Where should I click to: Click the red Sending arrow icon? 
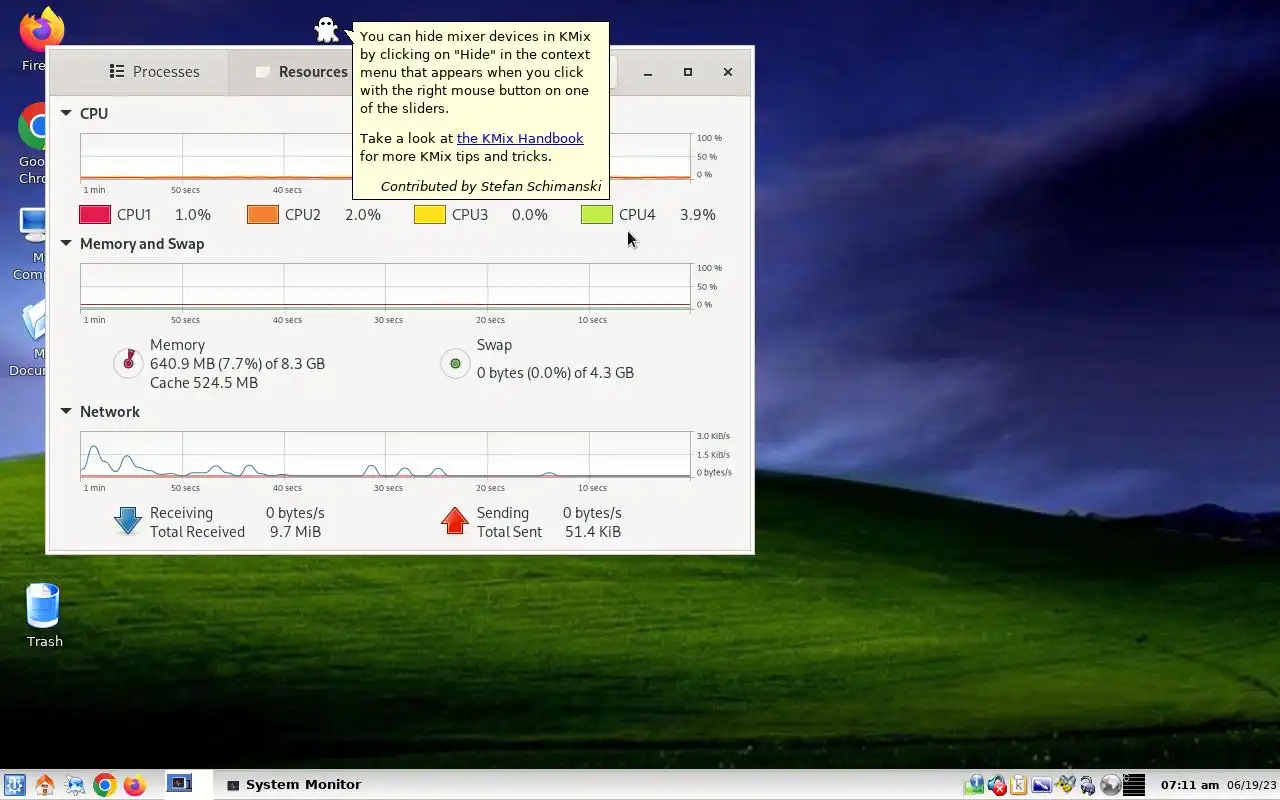point(455,521)
